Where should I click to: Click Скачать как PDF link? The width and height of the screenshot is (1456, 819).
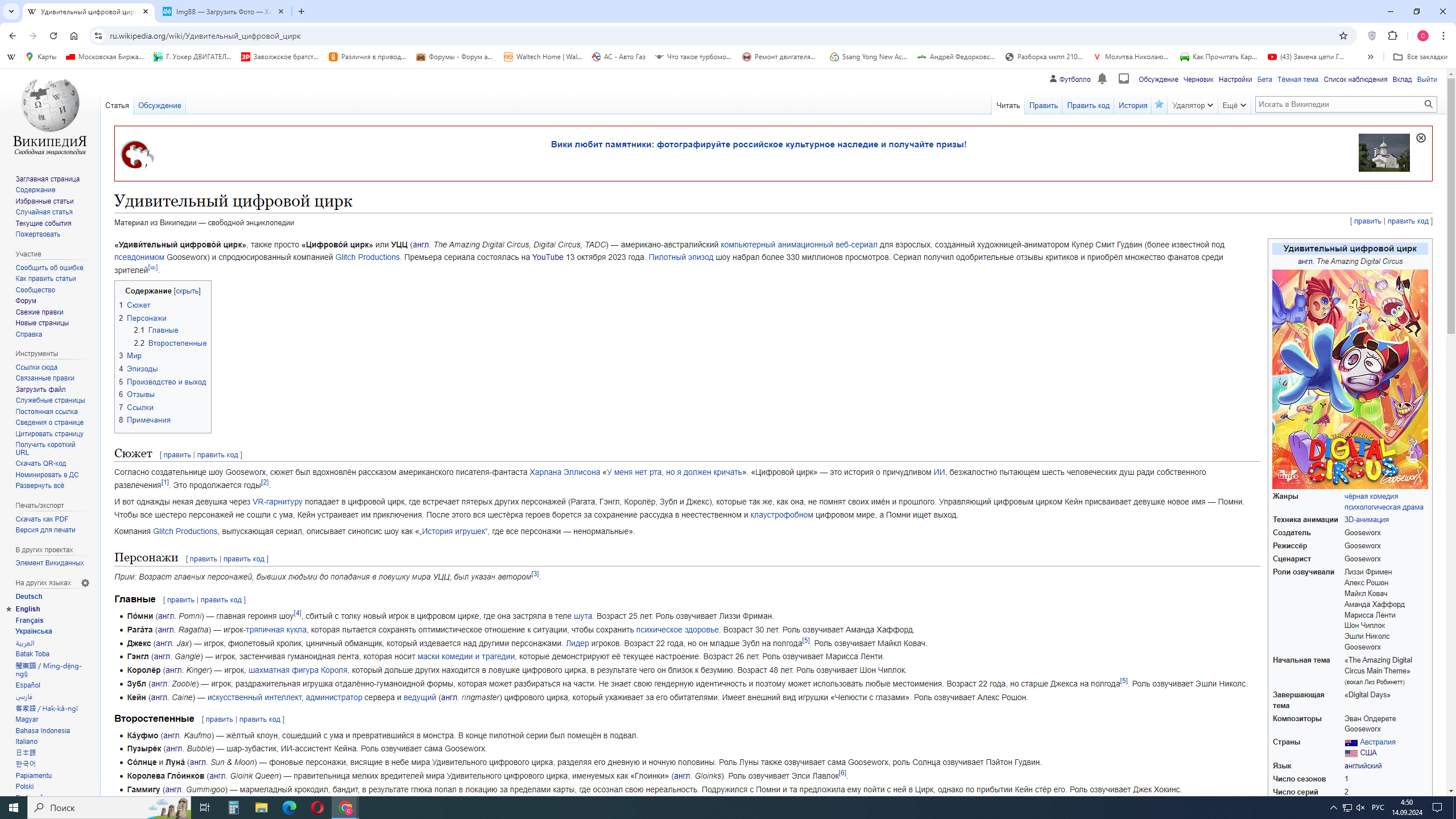click(42, 519)
